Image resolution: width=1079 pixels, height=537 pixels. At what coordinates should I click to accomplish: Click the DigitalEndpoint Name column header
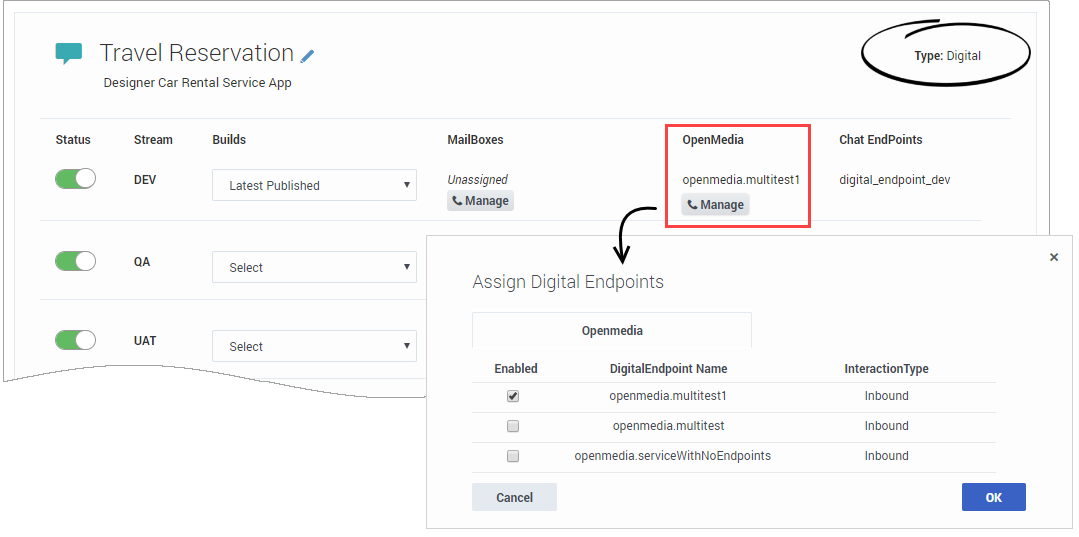pyautogui.click(x=668, y=369)
